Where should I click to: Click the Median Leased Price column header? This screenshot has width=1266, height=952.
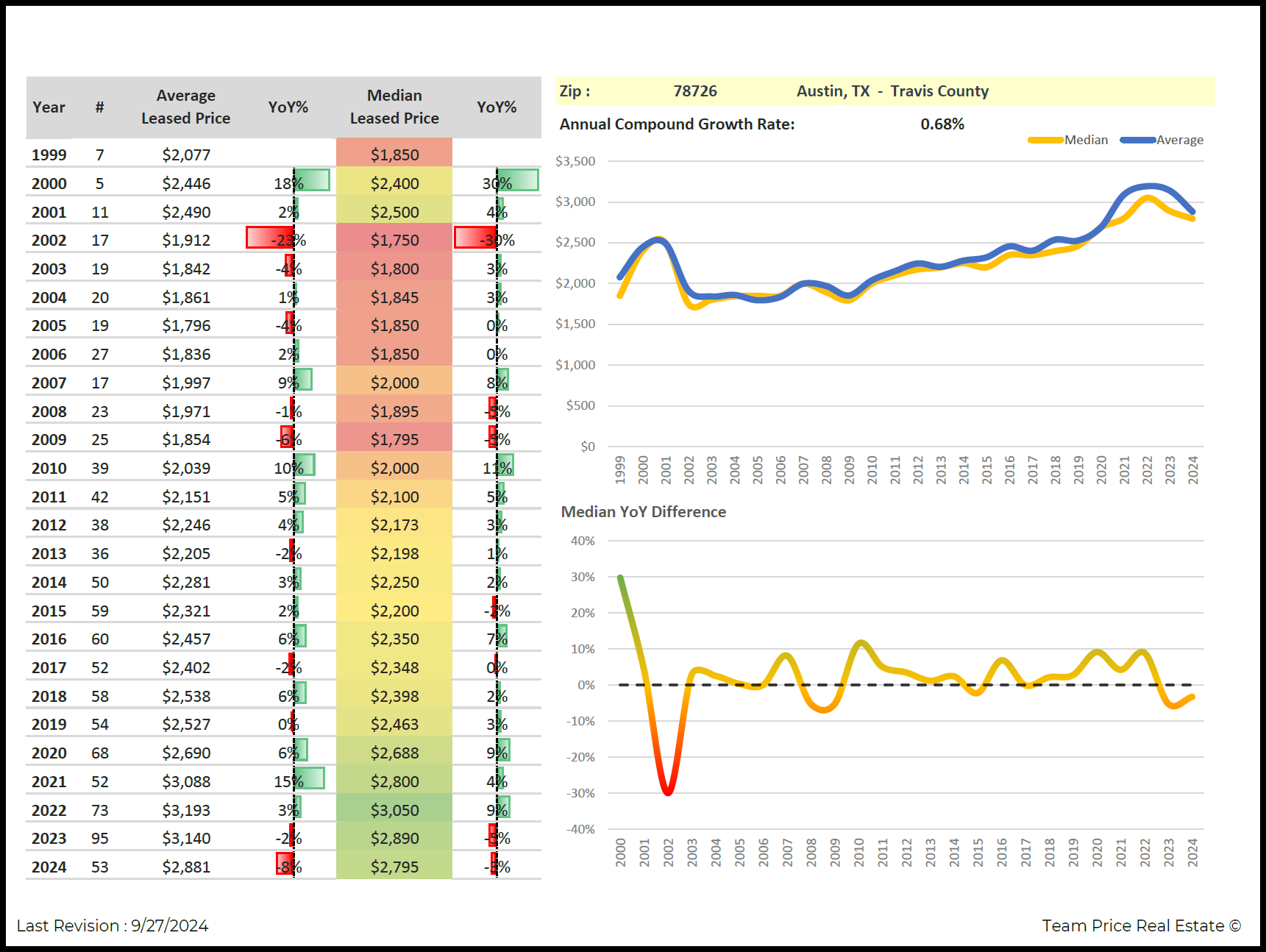point(394,107)
